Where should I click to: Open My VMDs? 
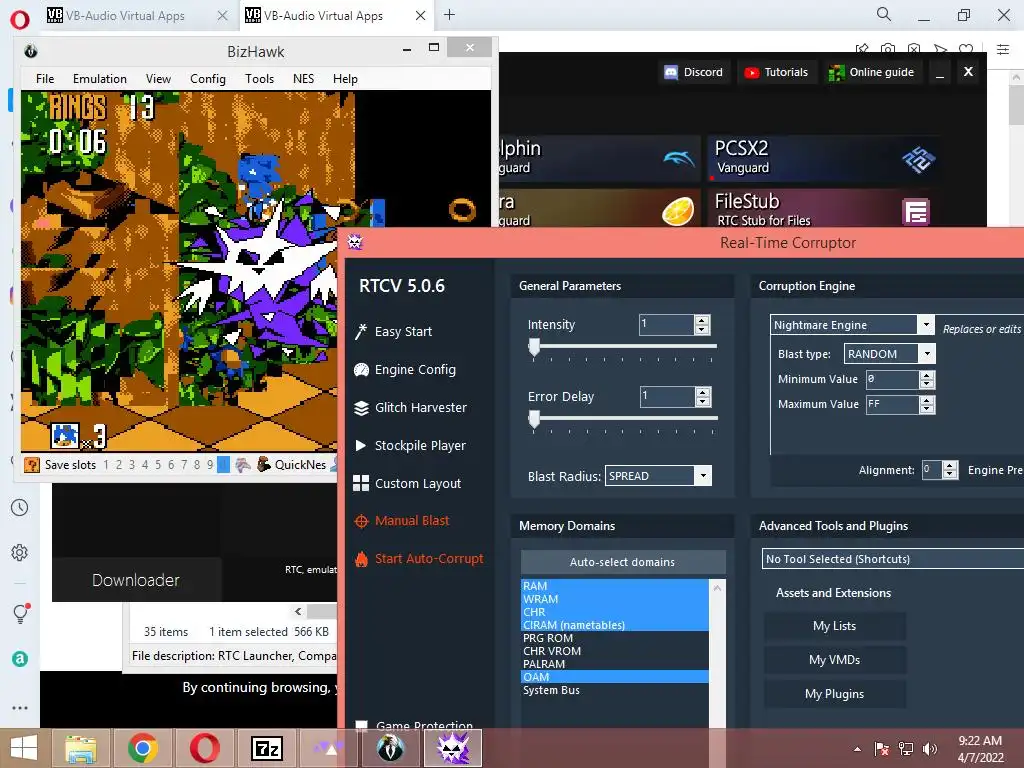pyautogui.click(x=835, y=660)
